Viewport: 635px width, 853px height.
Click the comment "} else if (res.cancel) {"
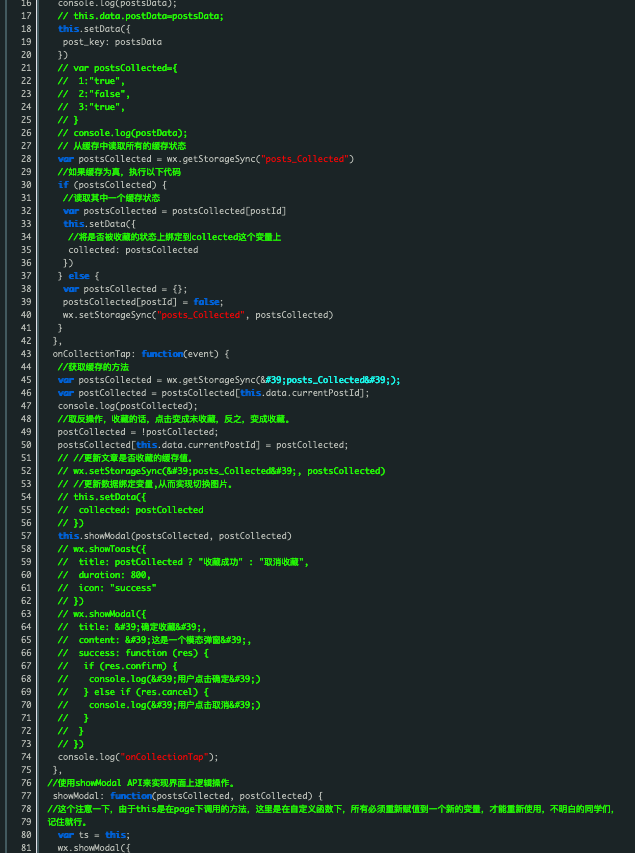[x=146, y=692]
